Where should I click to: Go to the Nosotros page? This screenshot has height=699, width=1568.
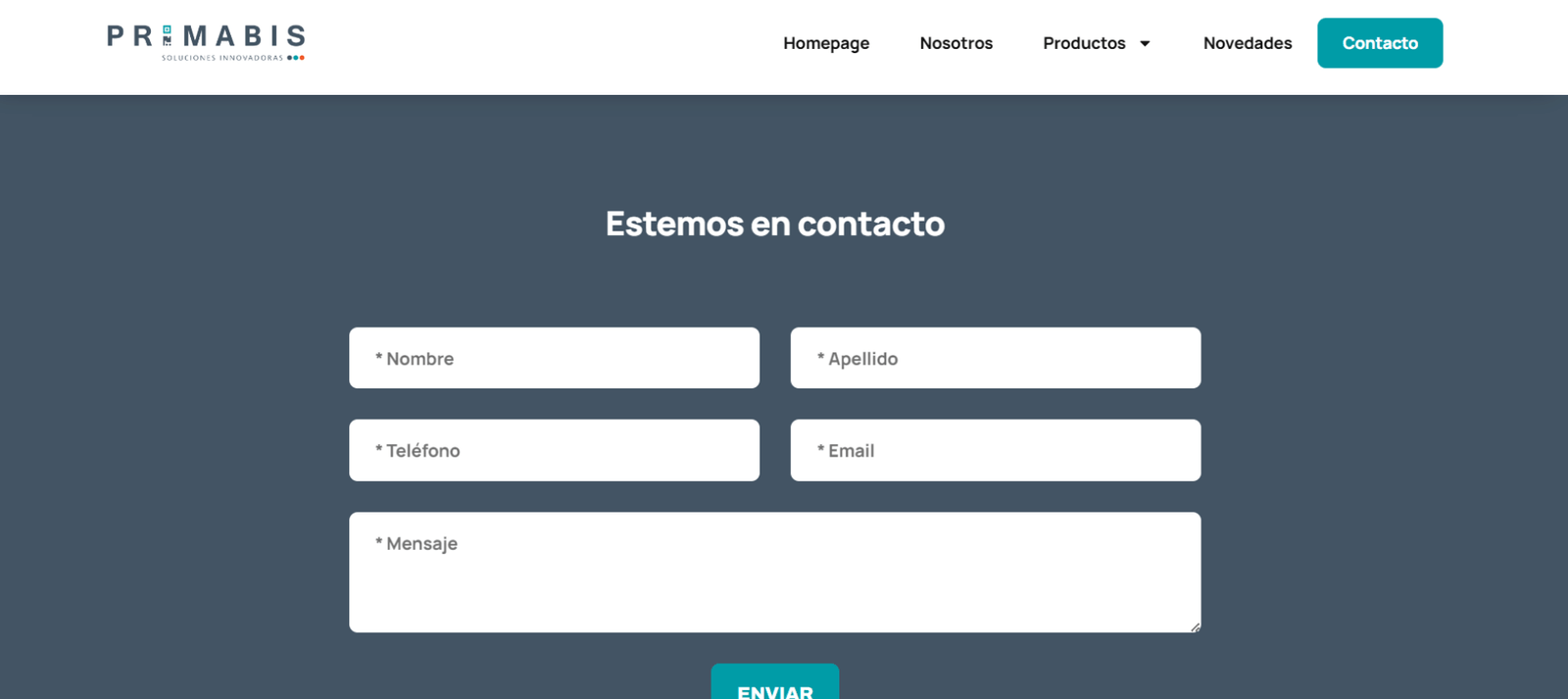click(955, 43)
